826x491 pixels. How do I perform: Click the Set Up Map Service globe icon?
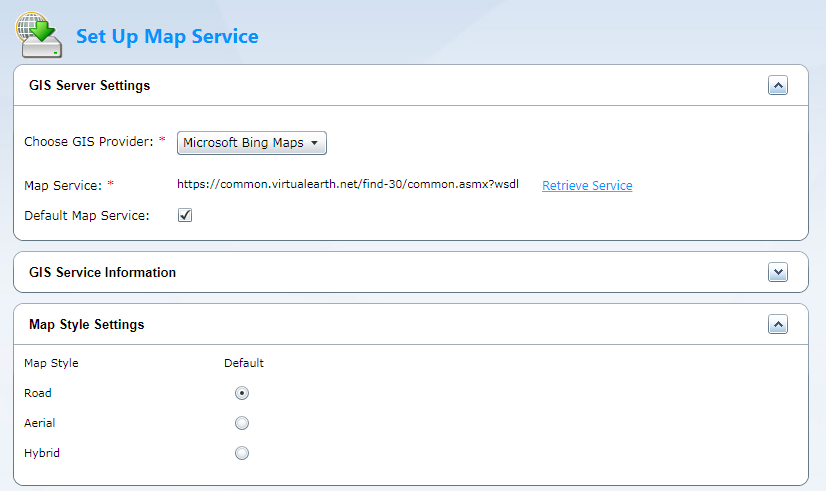[x=37, y=35]
